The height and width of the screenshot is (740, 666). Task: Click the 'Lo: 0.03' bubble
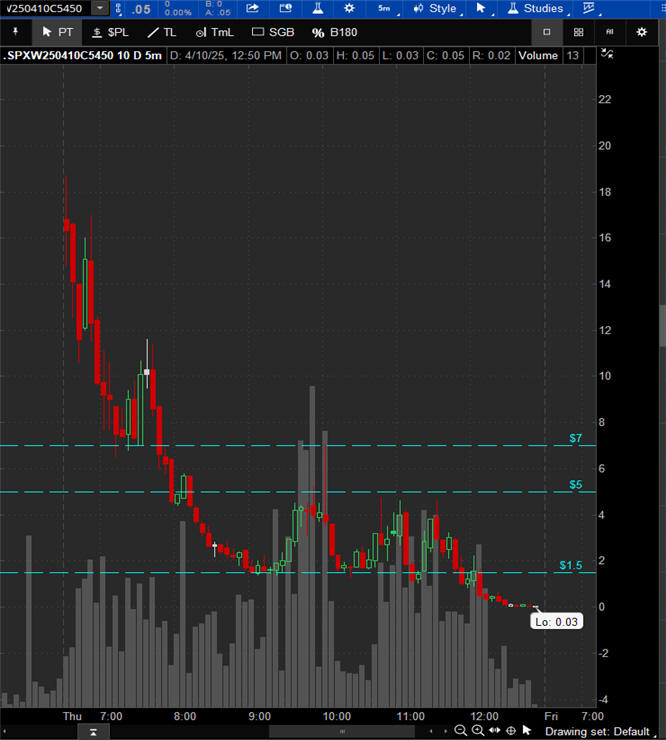click(x=556, y=622)
